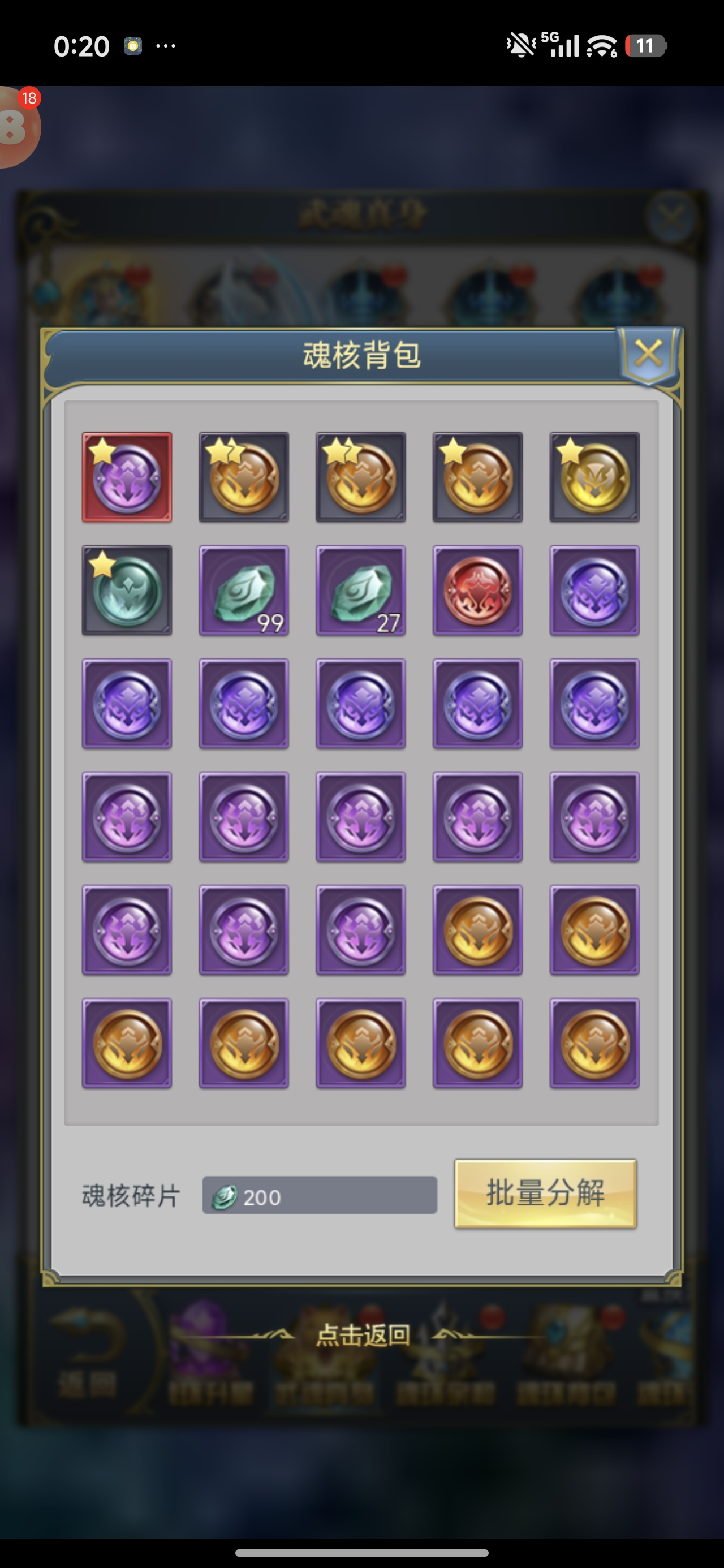This screenshot has width=724, height=1568.
Task: Select blue-violet core right of red core
Action: [594, 591]
